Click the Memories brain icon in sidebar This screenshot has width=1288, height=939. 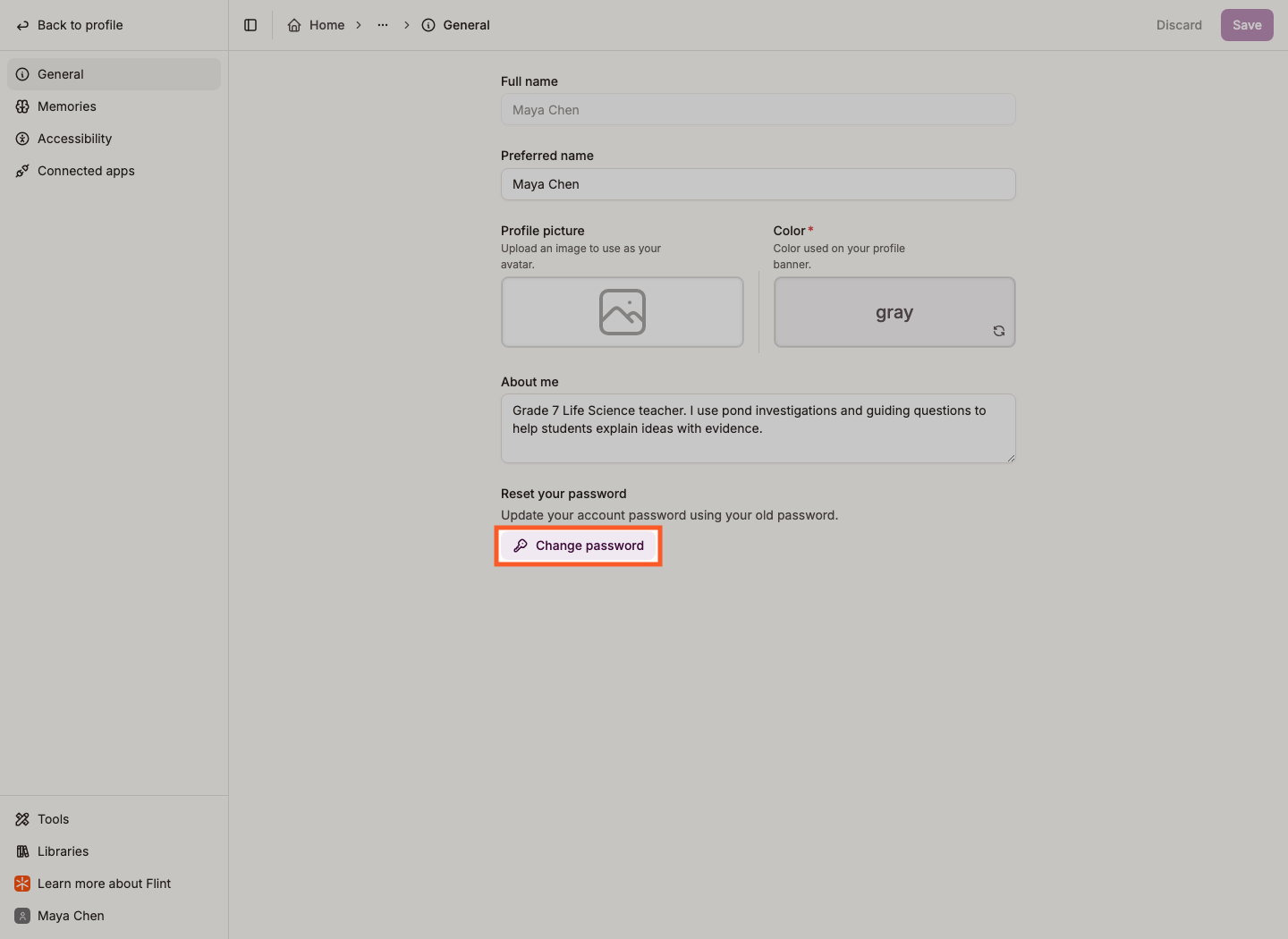[22, 106]
